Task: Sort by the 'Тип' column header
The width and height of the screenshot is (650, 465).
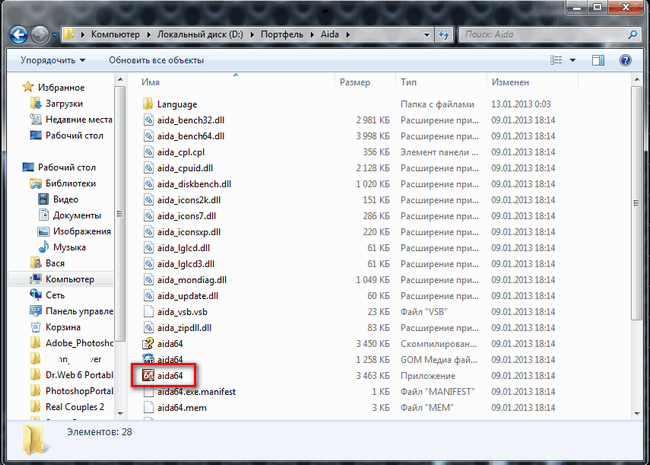Action: tap(408, 82)
